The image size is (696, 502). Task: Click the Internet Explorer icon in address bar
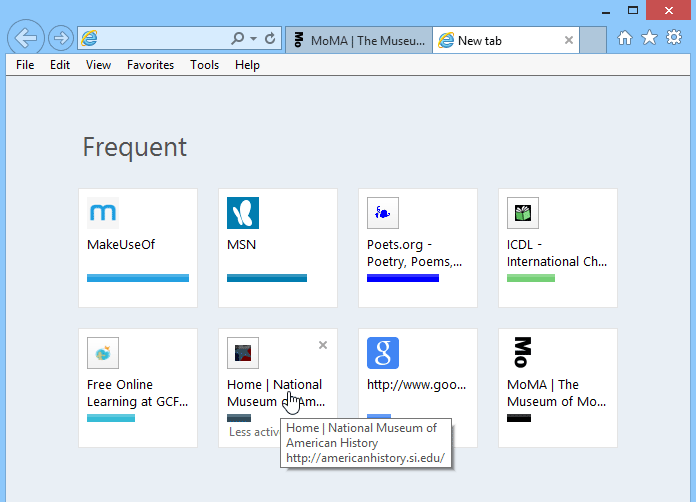coord(89,39)
